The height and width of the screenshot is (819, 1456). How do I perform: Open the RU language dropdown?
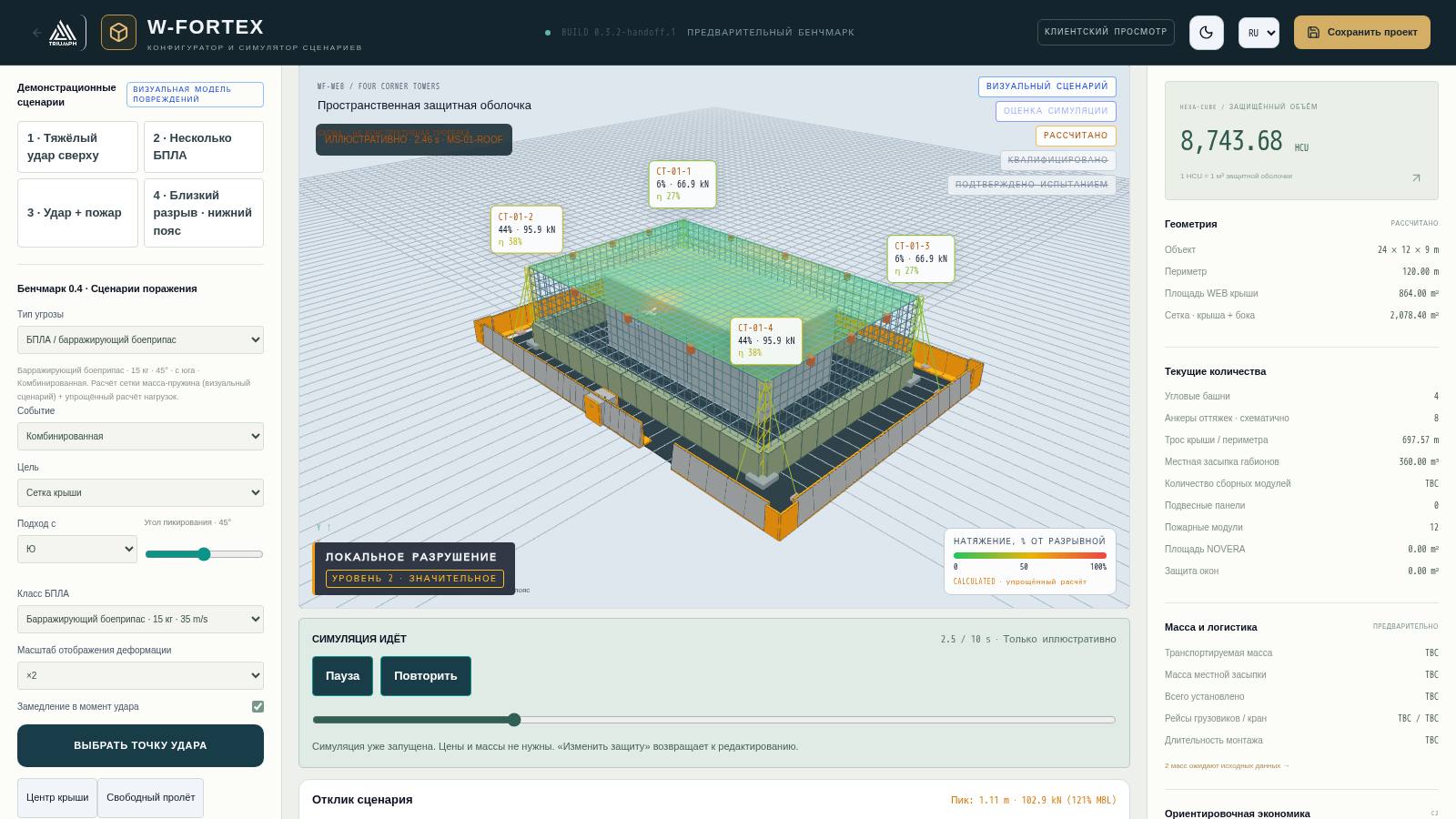(x=1259, y=33)
